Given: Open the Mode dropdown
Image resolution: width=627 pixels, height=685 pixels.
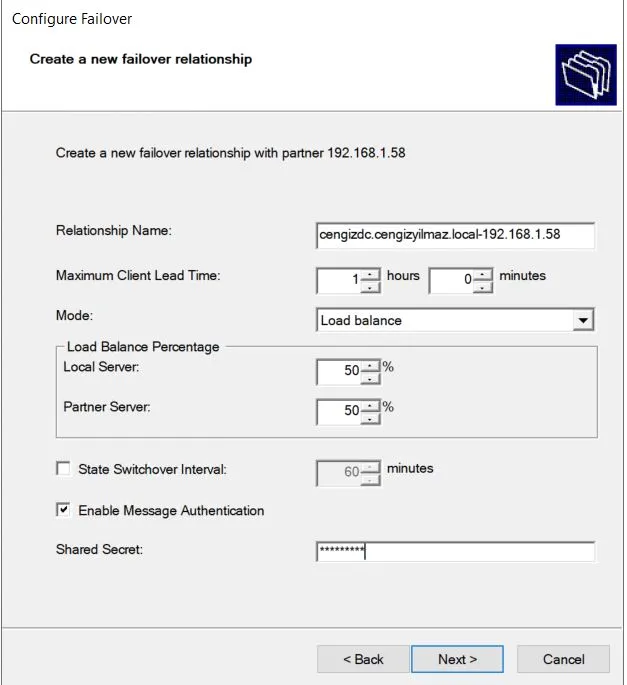Looking at the screenshot, I should click(x=583, y=320).
